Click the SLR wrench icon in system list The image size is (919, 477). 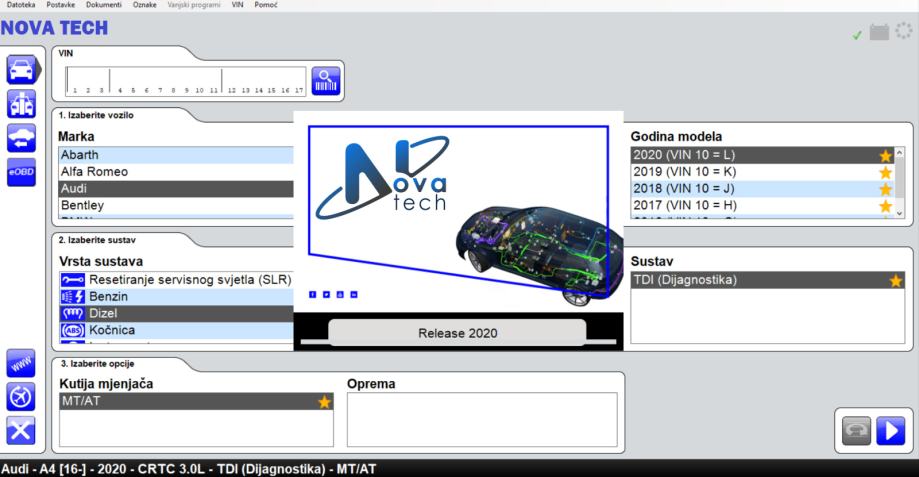[73, 280]
